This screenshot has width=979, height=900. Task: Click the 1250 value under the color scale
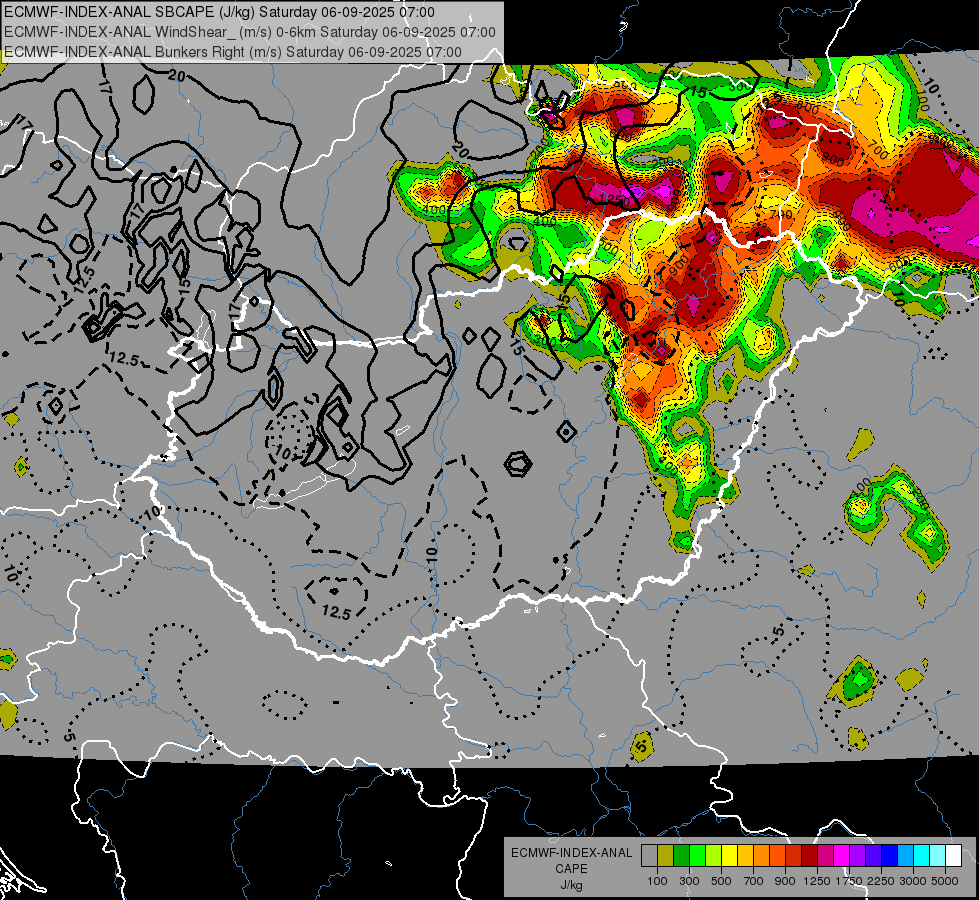pyautogui.click(x=817, y=881)
